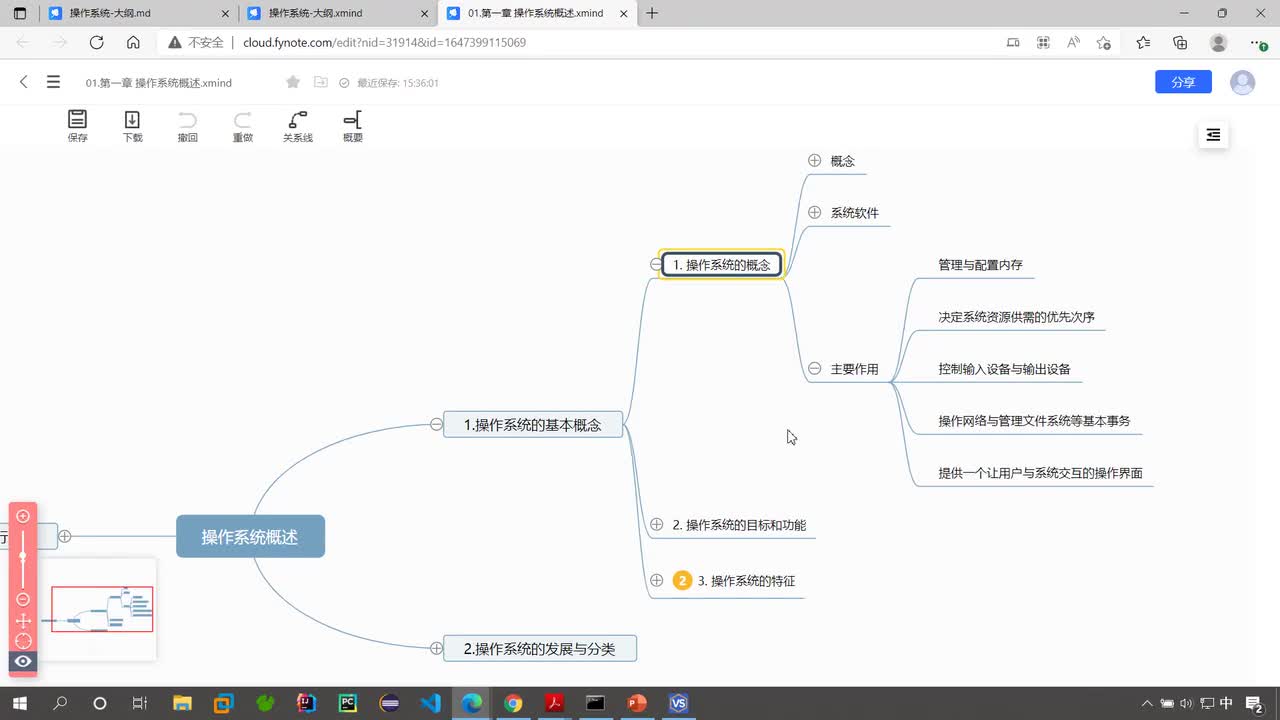Expand the partially hidden node left of 操作系统概述

65,536
